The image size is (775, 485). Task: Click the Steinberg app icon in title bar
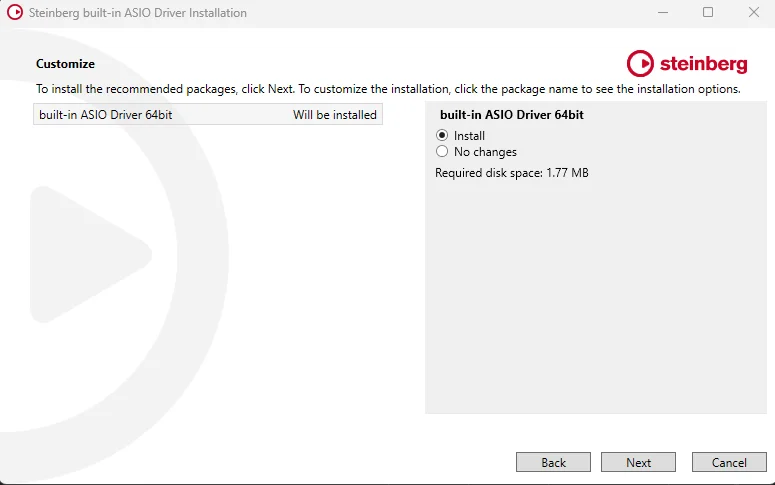tap(15, 13)
